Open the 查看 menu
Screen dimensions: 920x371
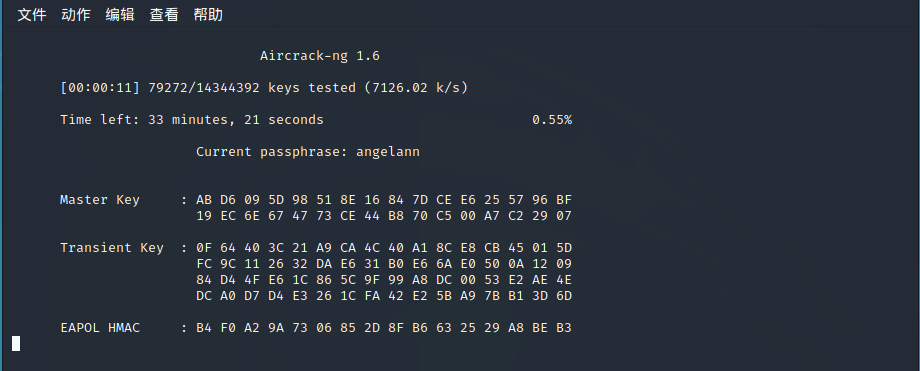pyautogui.click(x=164, y=15)
